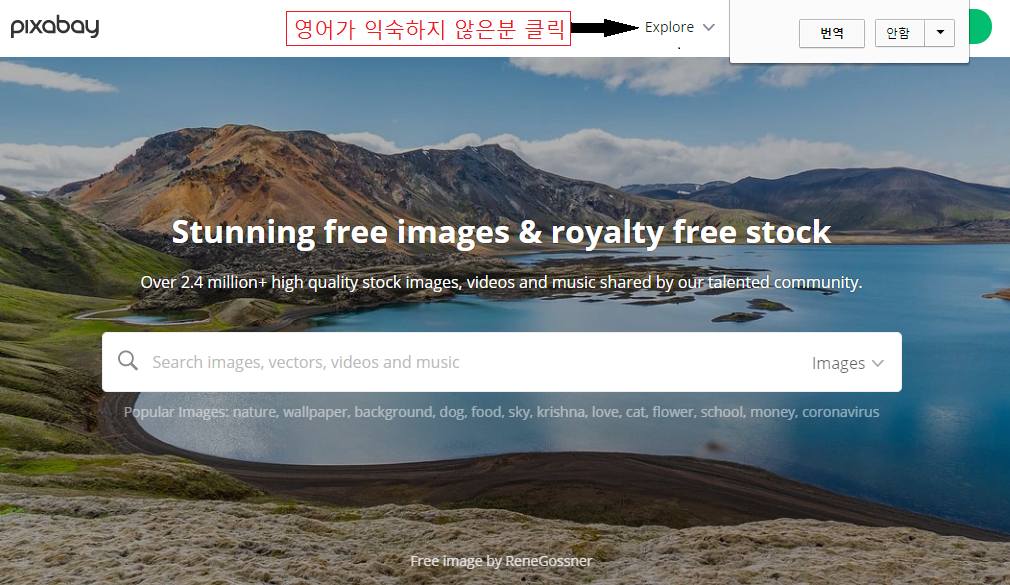Open the Images type dropdown

(x=848, y=363)
